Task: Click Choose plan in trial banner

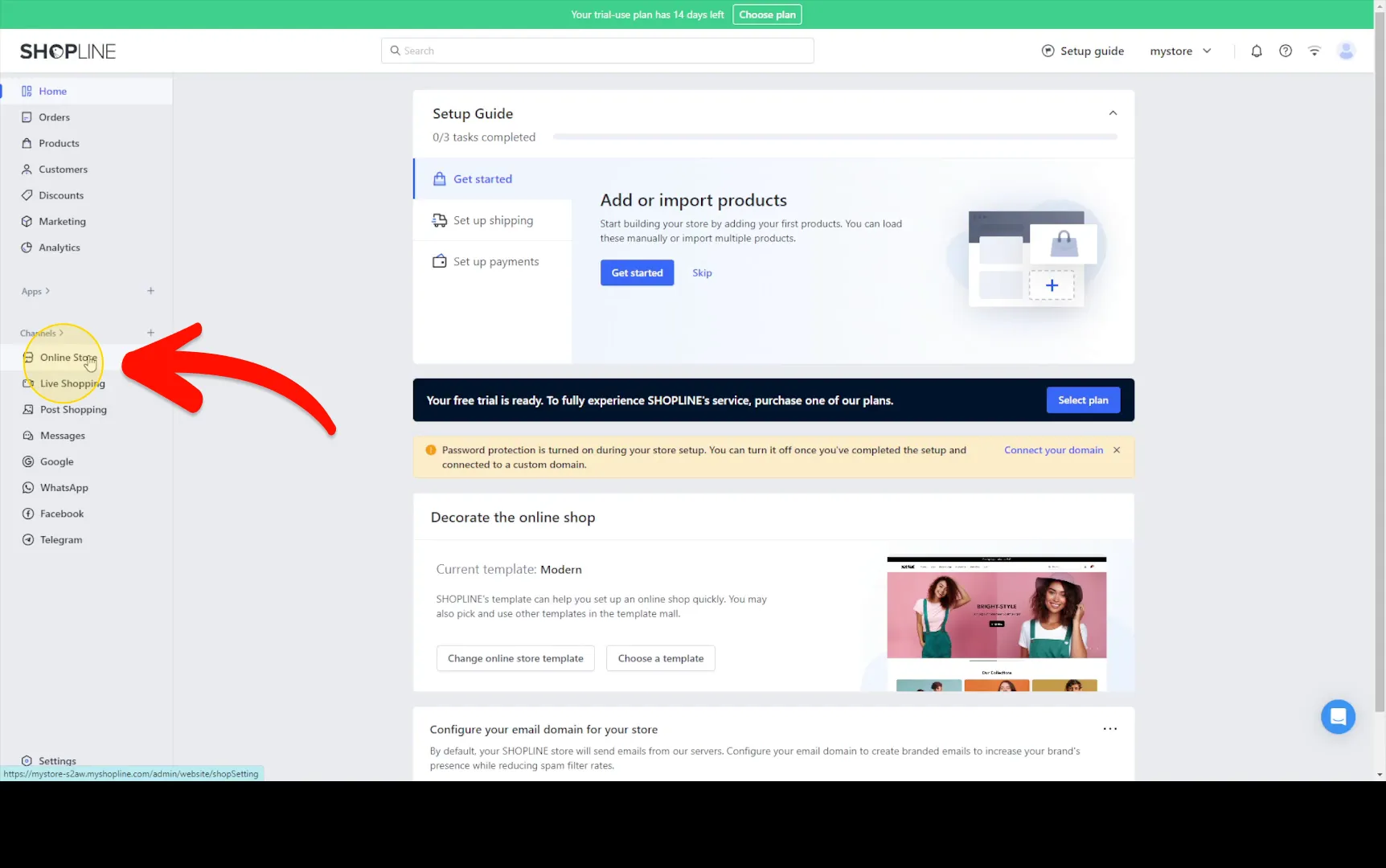Action: [x=767, y=14]
